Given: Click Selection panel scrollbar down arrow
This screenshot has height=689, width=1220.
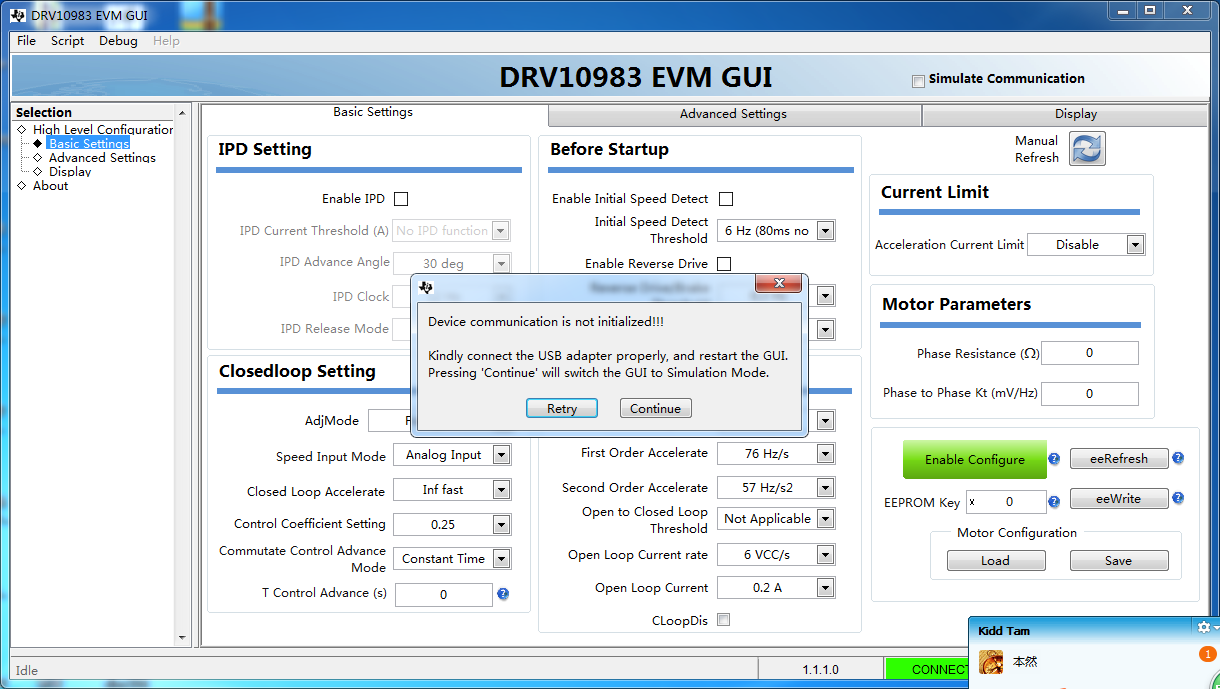Looking at the screenshot, I should click(182, 637).
